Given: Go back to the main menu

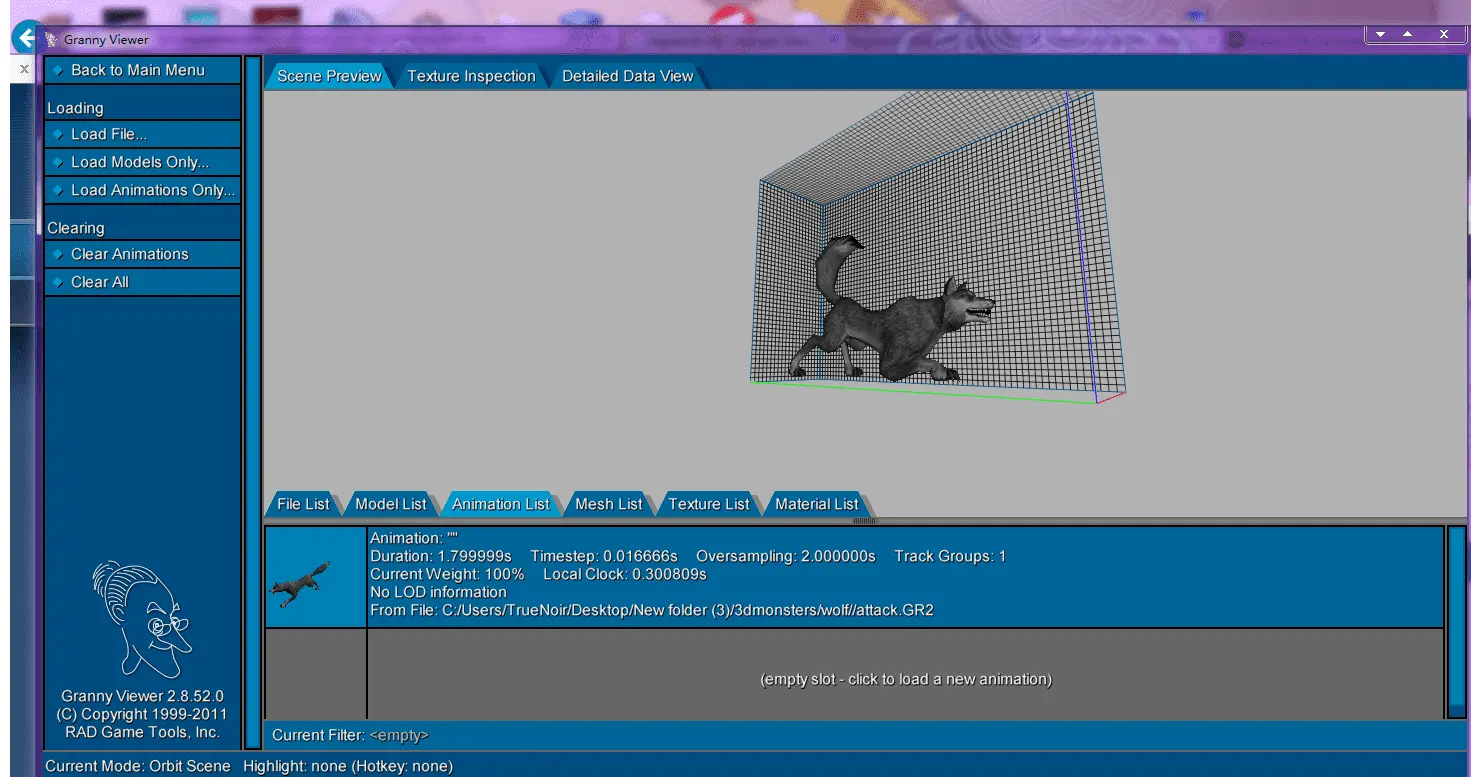Looking at the screenshot, I should (142, 70).
